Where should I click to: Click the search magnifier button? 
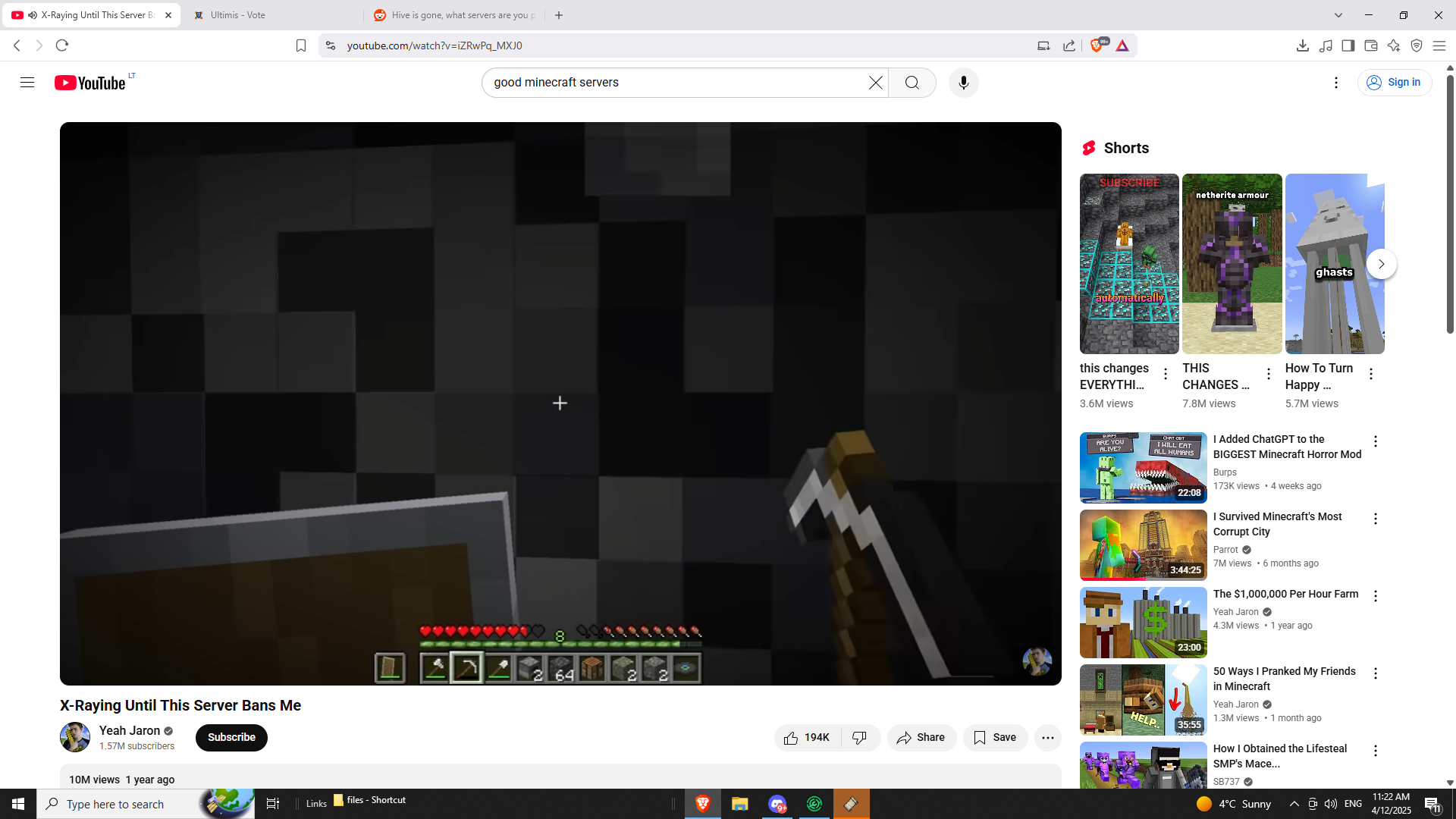[x=912, y=83]
